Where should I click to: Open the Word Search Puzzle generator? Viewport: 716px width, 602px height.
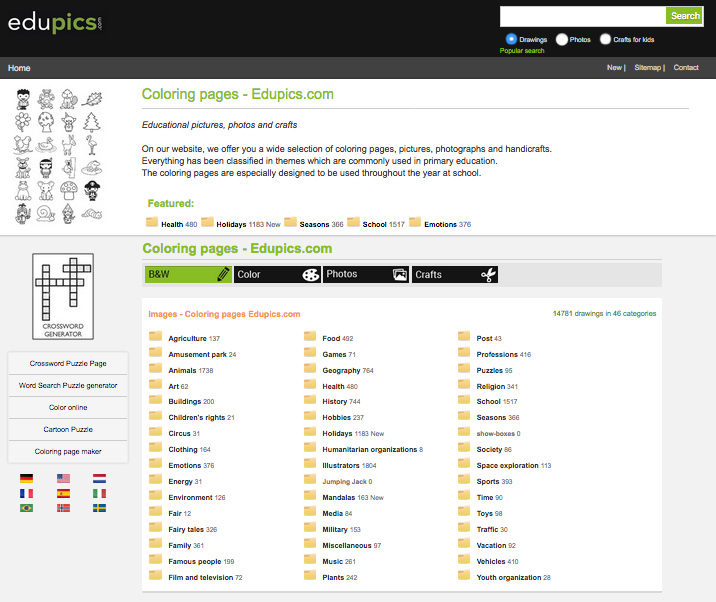coord(68,385)
